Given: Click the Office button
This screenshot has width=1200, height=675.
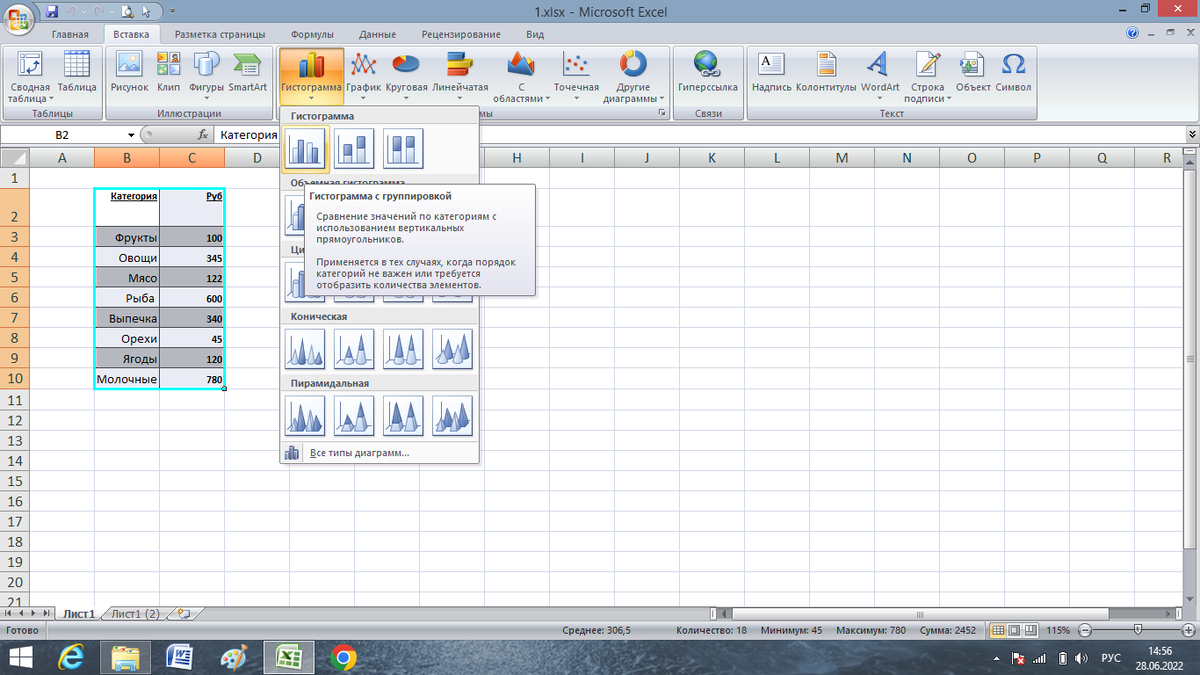Looking at the screenshot, I should tap(19, 19).
